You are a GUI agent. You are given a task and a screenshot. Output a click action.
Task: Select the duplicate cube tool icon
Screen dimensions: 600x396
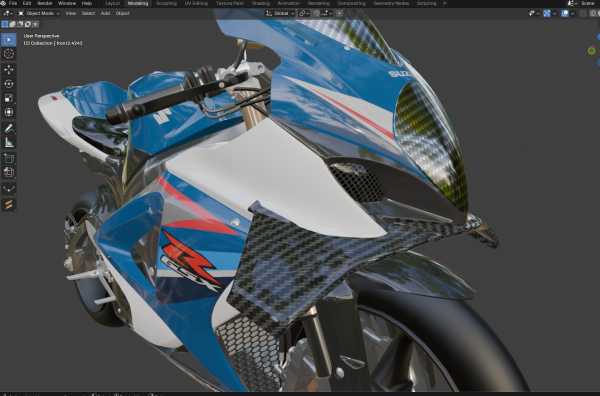(x=9, y=172)
